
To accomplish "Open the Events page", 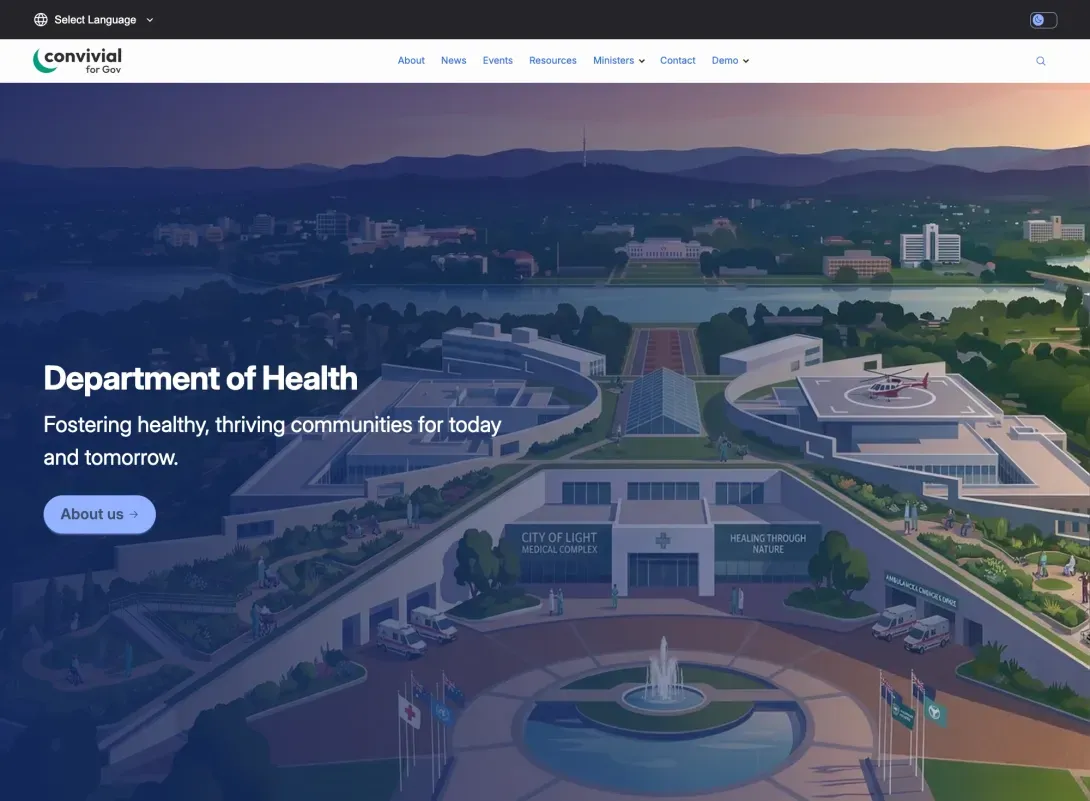I will click(498, 60).
